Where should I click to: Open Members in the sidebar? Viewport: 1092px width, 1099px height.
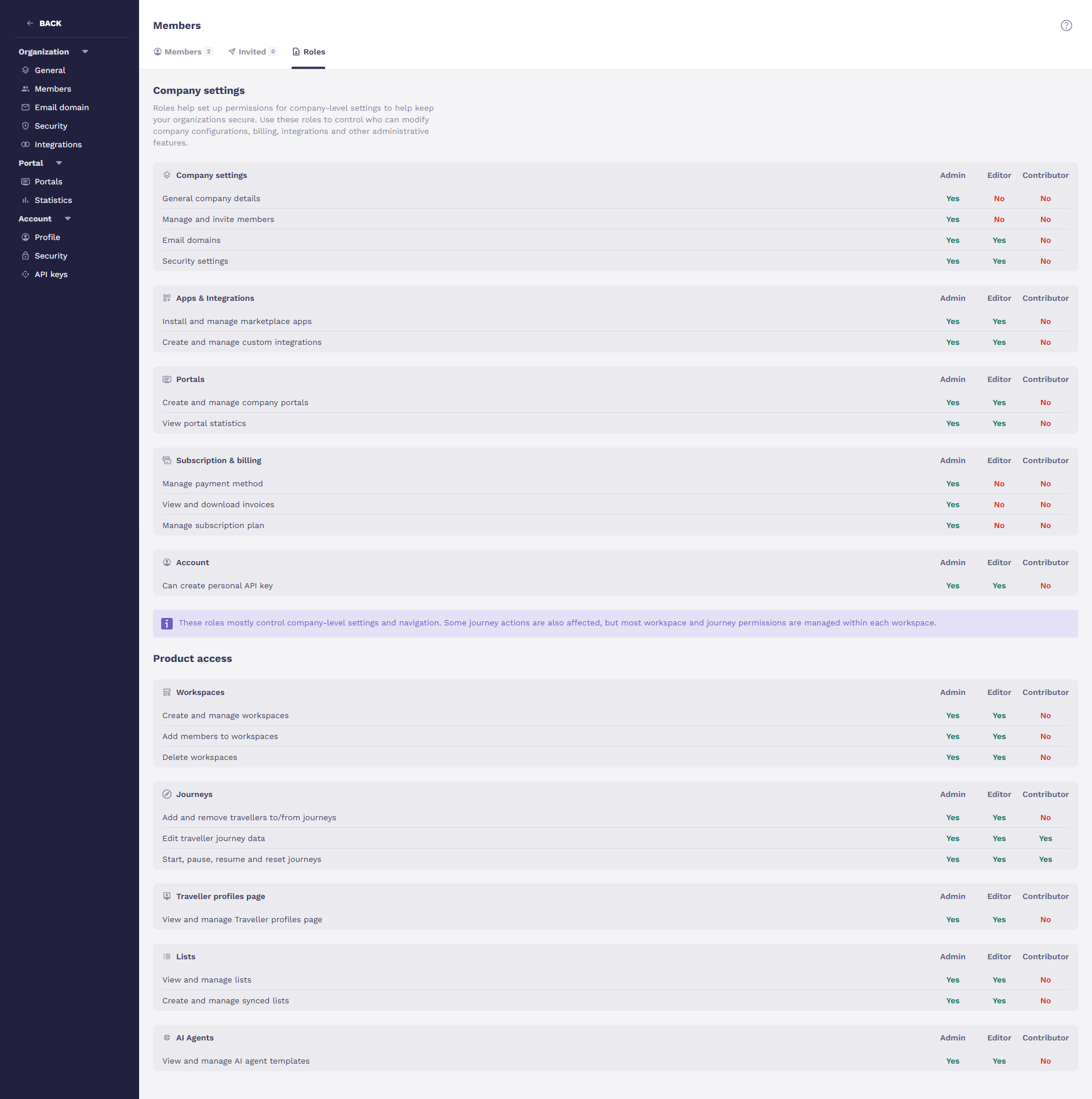click(53, 89)
